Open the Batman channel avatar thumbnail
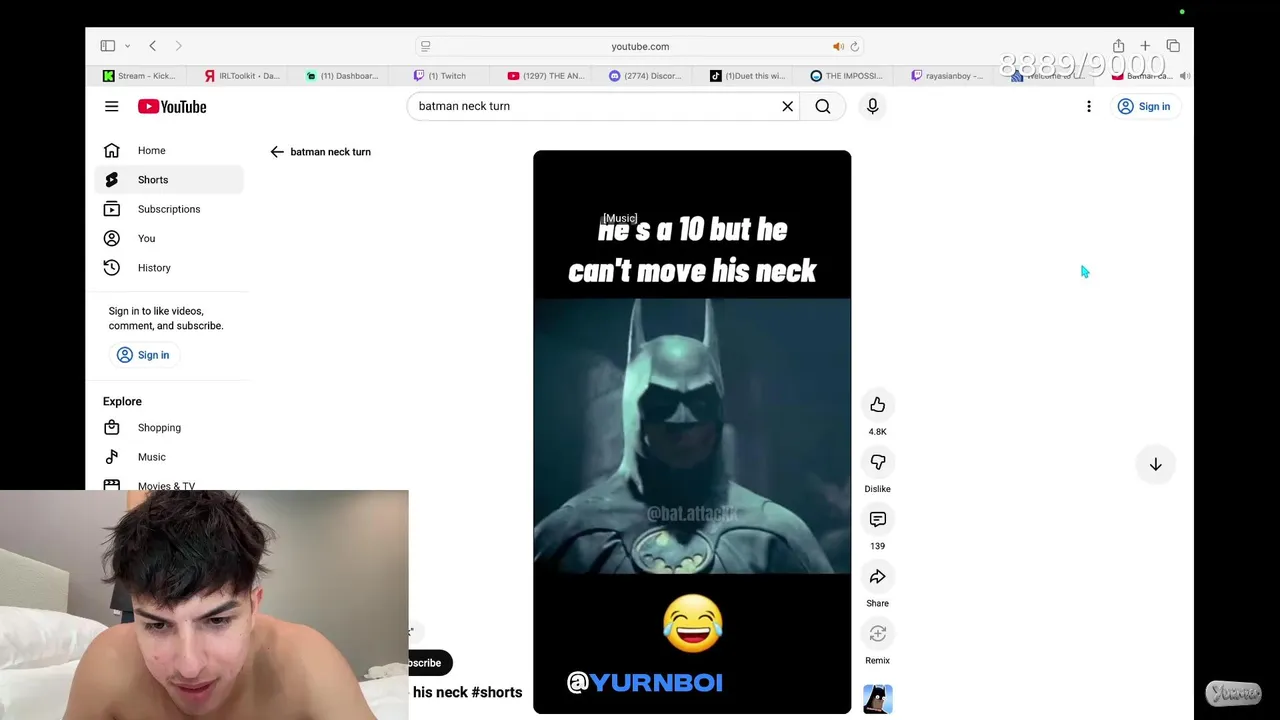Viewport: 1280px width, 720px height. click(878, 699)
